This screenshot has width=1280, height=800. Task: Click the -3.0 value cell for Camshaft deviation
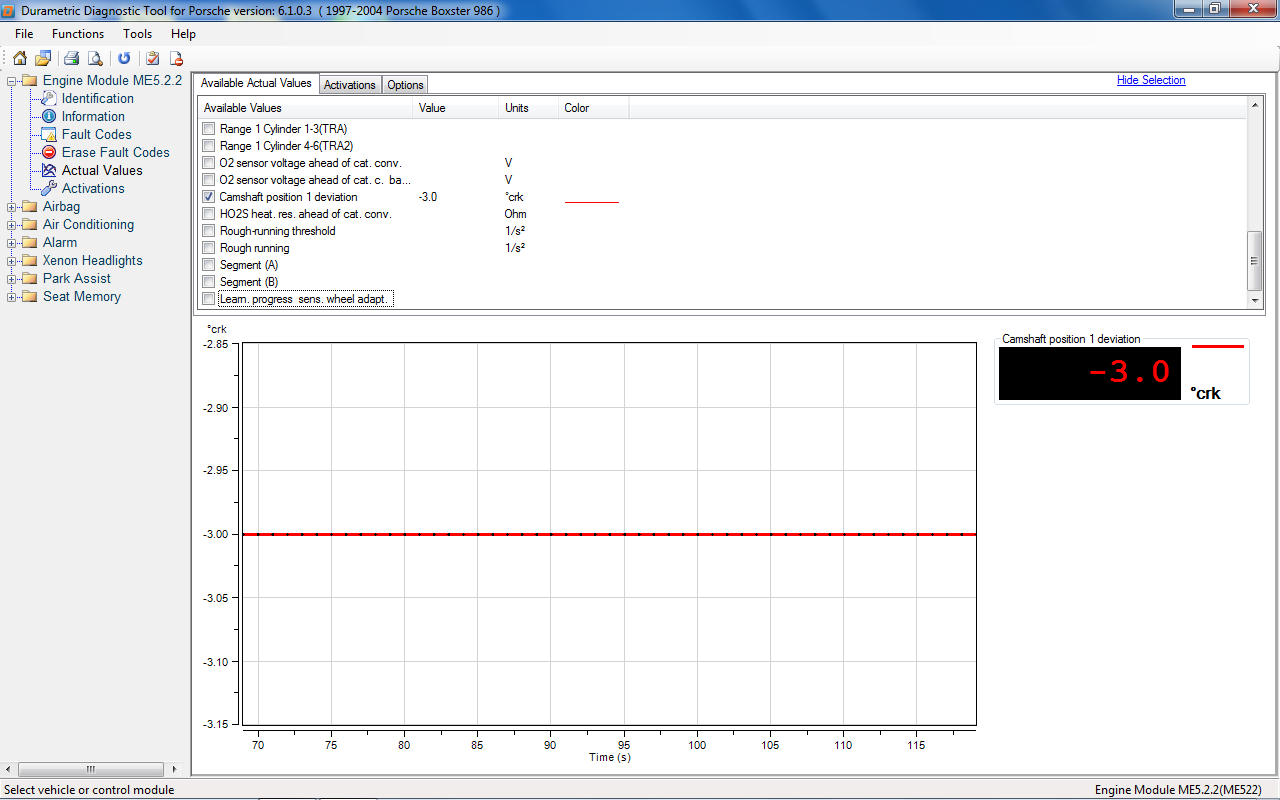coord(428,197)
